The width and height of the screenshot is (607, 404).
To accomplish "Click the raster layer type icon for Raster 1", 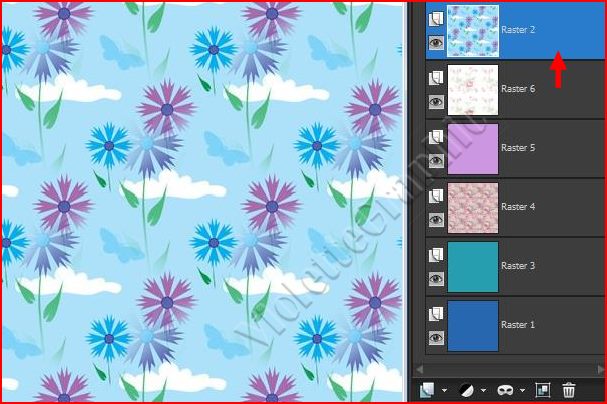I will coord(435,315).
